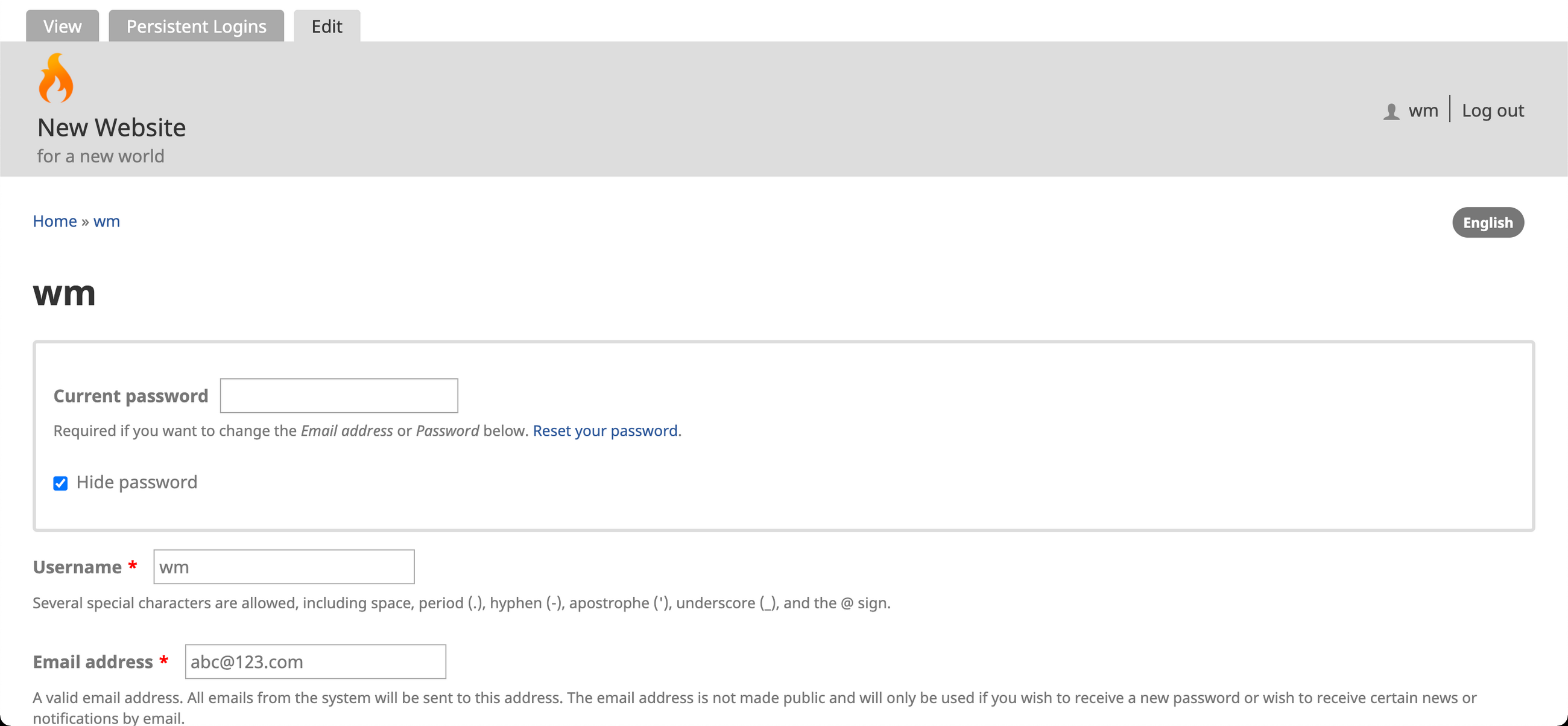Click the flame site logo

[x=56, y=78]
